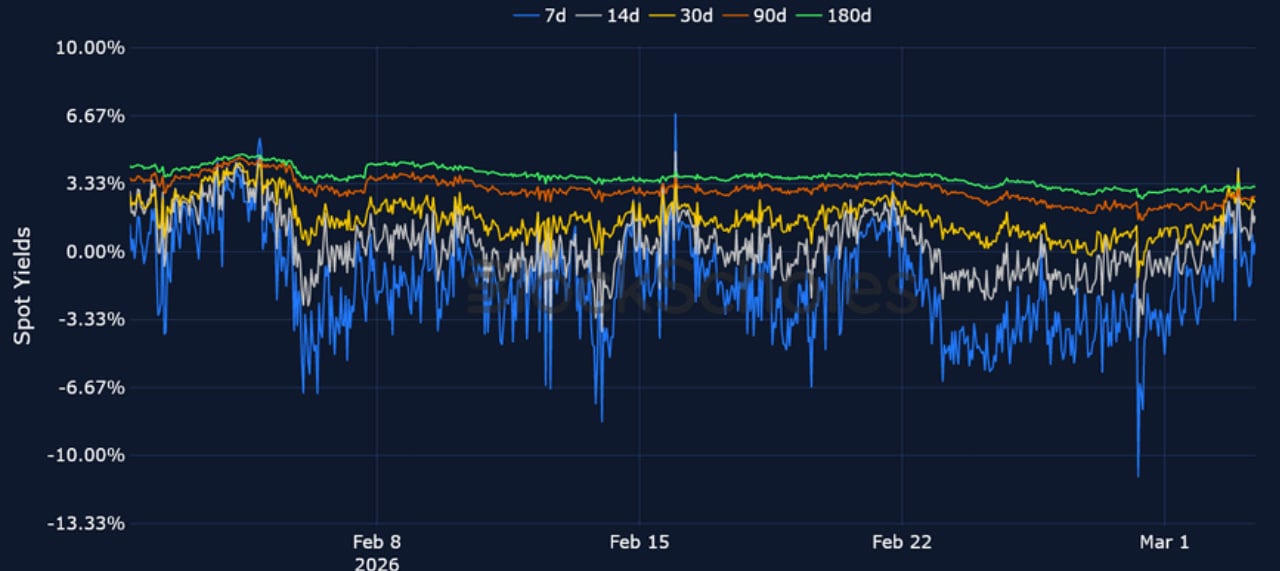Select the Feb 15 date label
1280x571 pixels.
point(639,543)
